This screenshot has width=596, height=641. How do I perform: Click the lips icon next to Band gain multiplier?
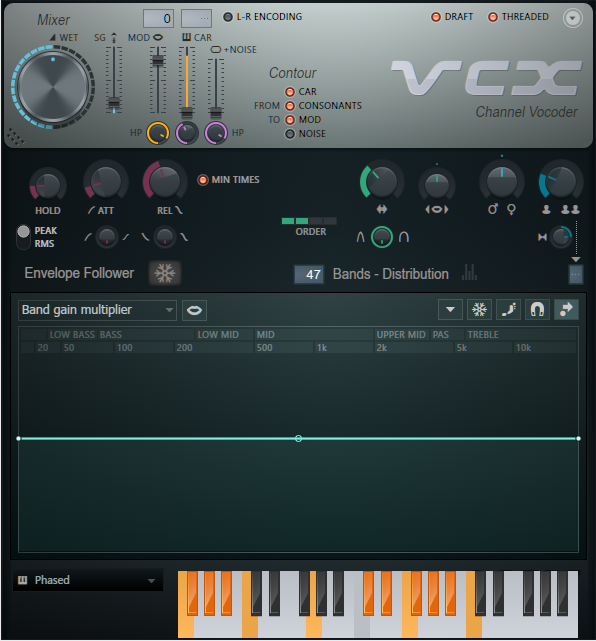coord(194,310)
